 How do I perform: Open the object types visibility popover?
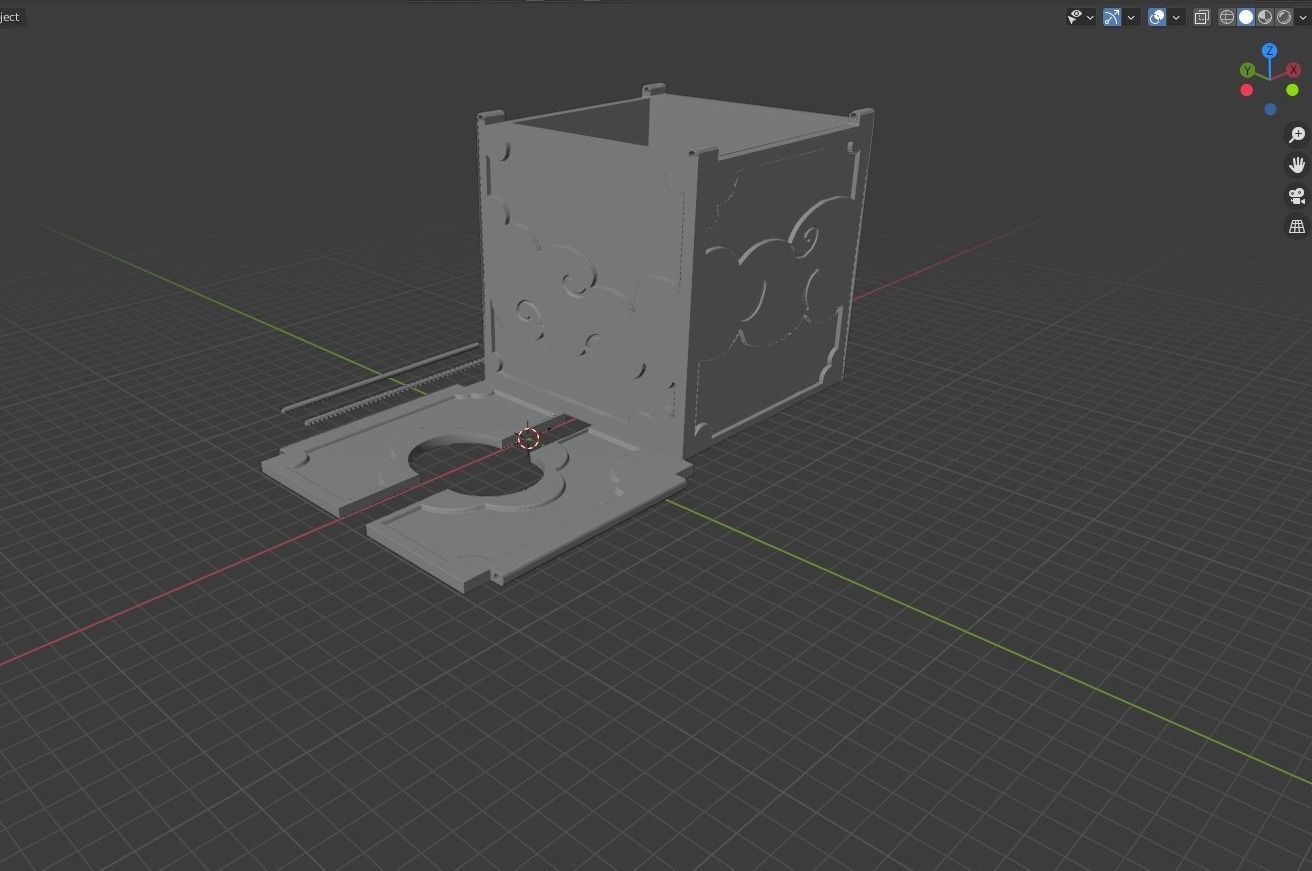pyautogui.click(x=1080, y=17)
